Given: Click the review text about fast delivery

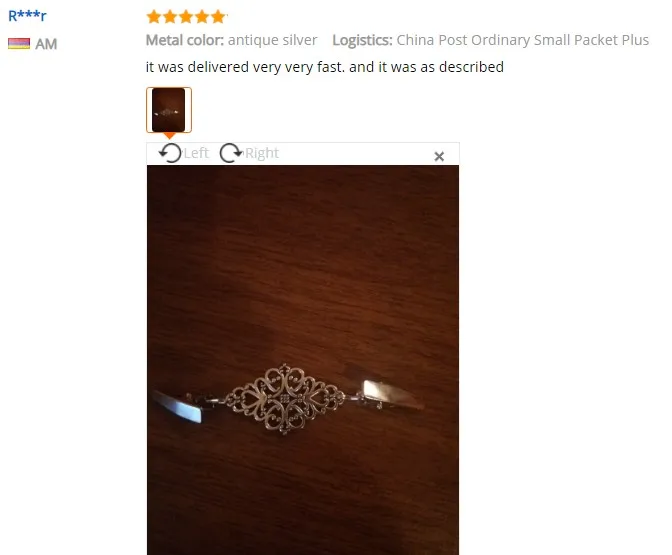Looking at the screenshot, I should 324,67.
